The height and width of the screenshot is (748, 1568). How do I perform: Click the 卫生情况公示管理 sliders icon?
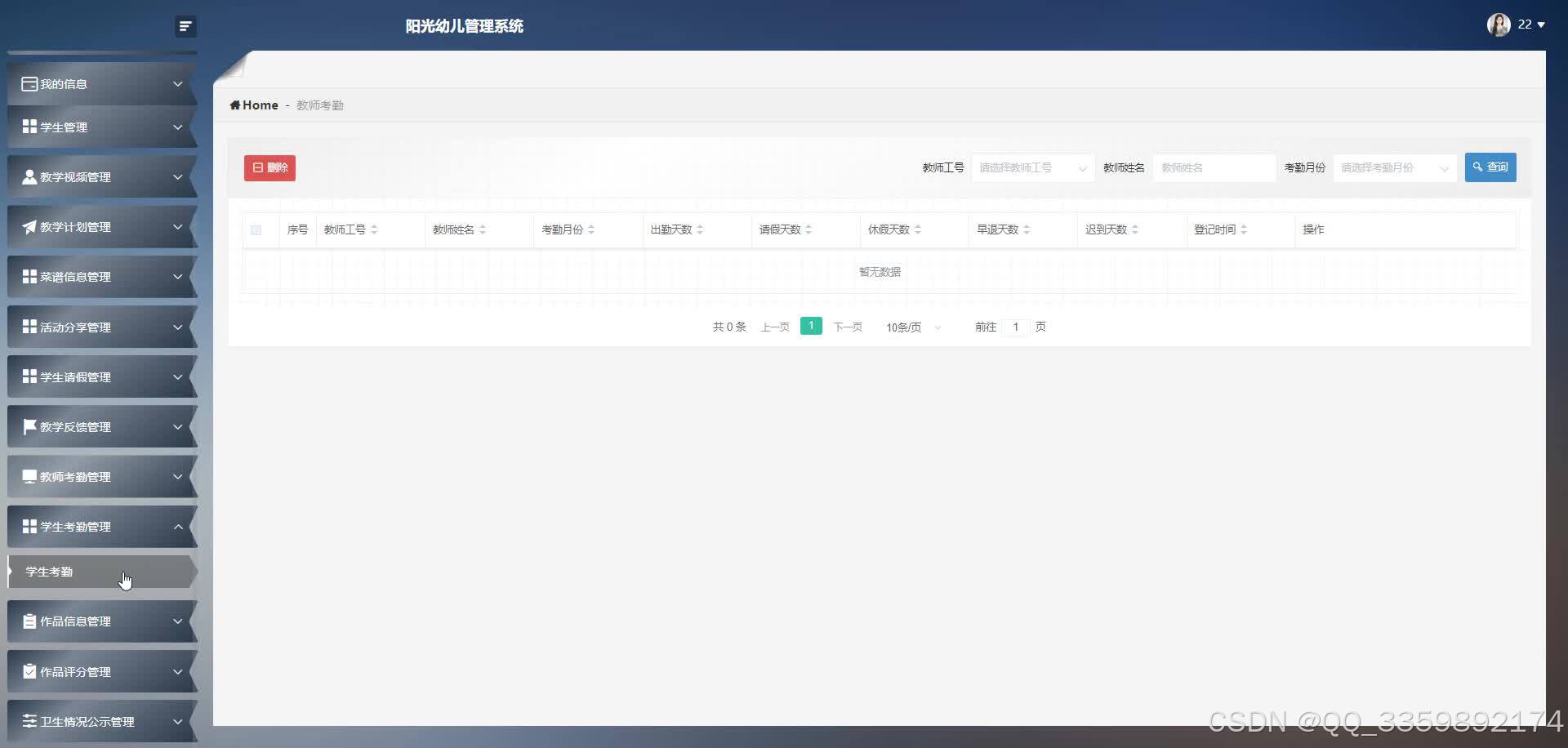[x=28, y=721]
